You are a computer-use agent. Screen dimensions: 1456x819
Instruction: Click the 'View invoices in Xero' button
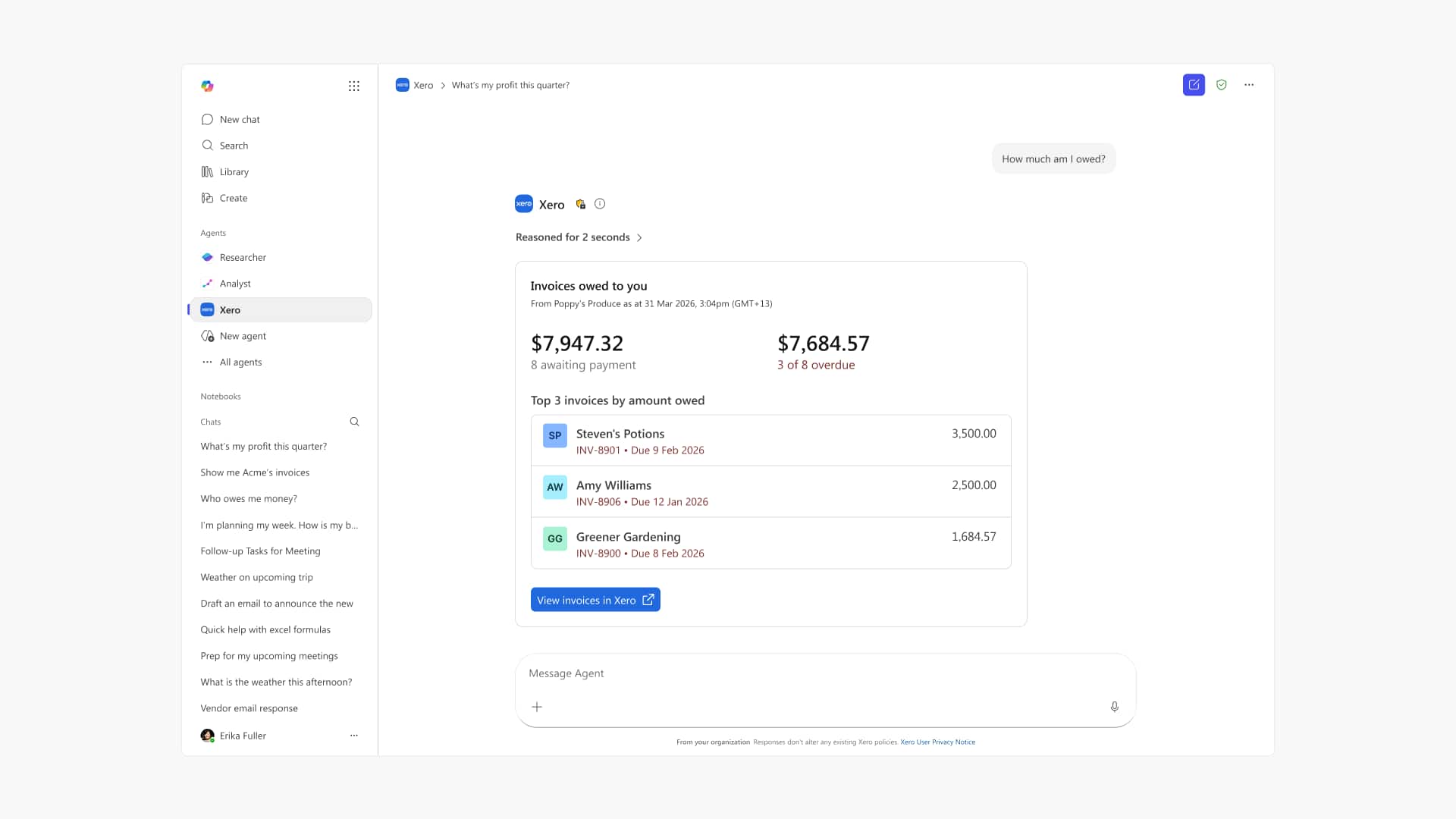pyautogui.click(x=595, y=600)
